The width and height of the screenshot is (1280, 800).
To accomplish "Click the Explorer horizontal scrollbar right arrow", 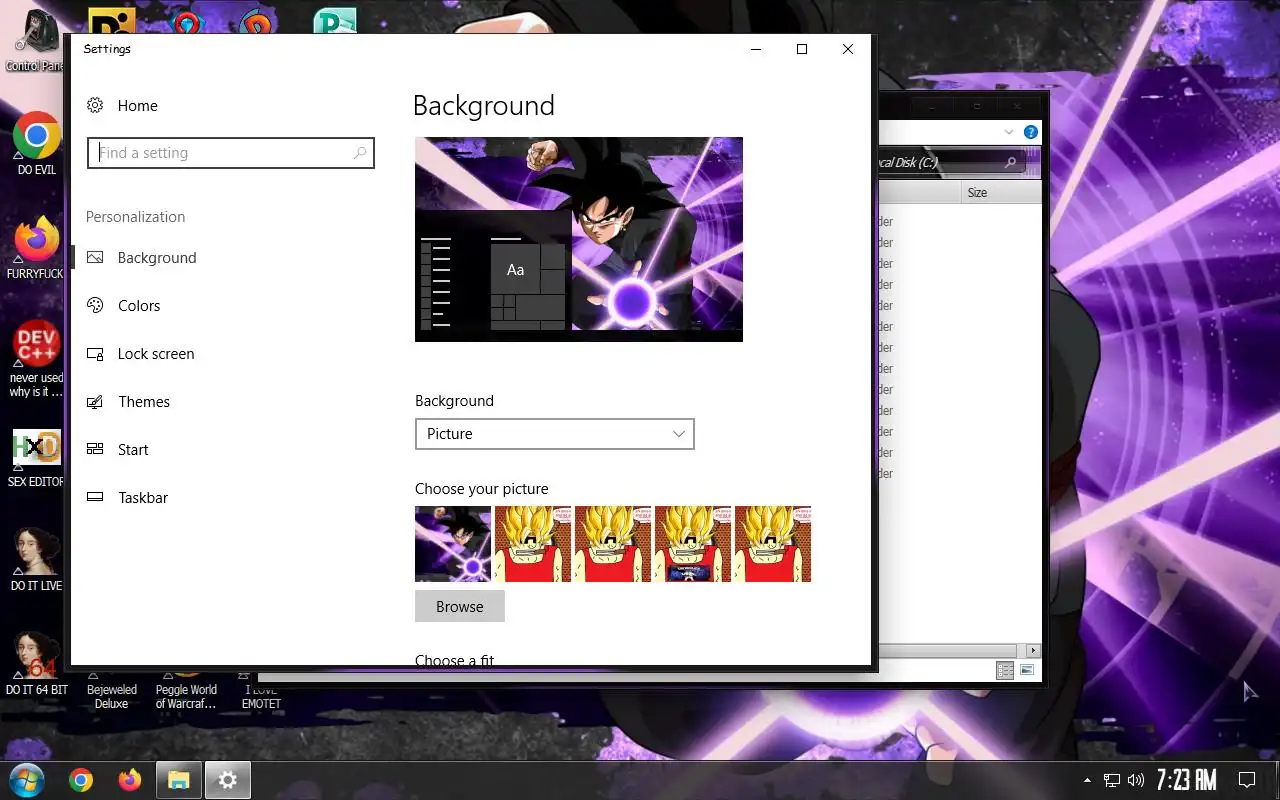I will coord(1034,650).
